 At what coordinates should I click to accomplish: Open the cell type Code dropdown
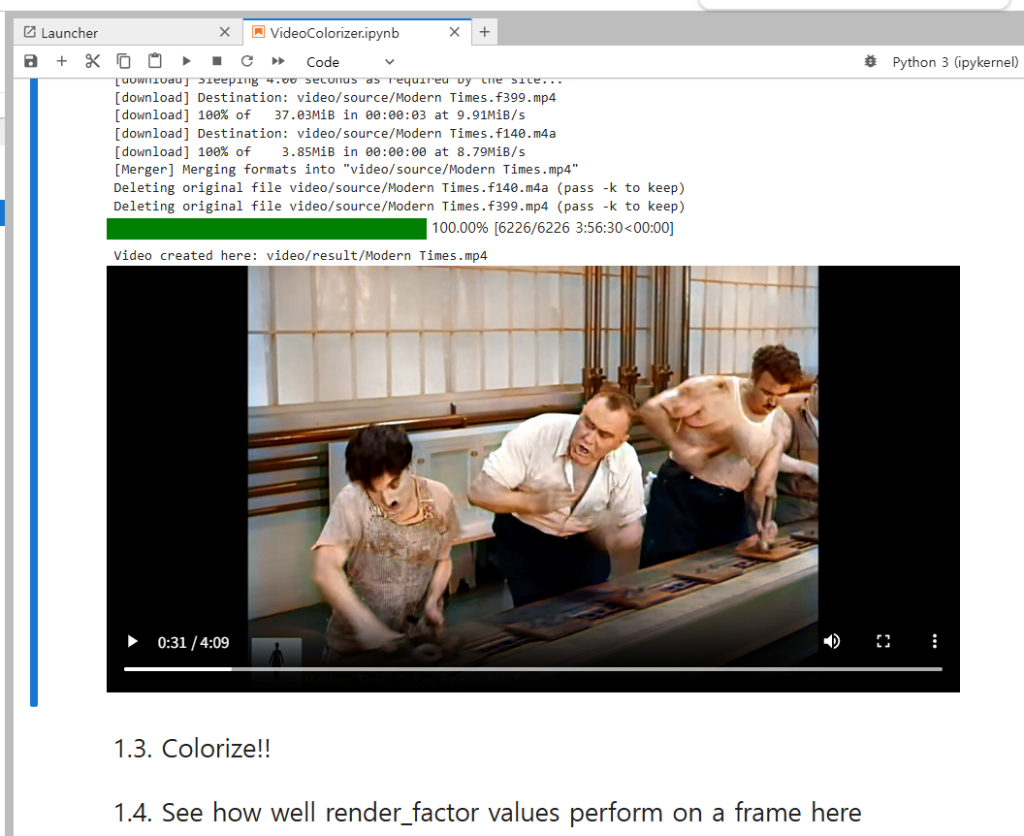(x=350, y=62)
